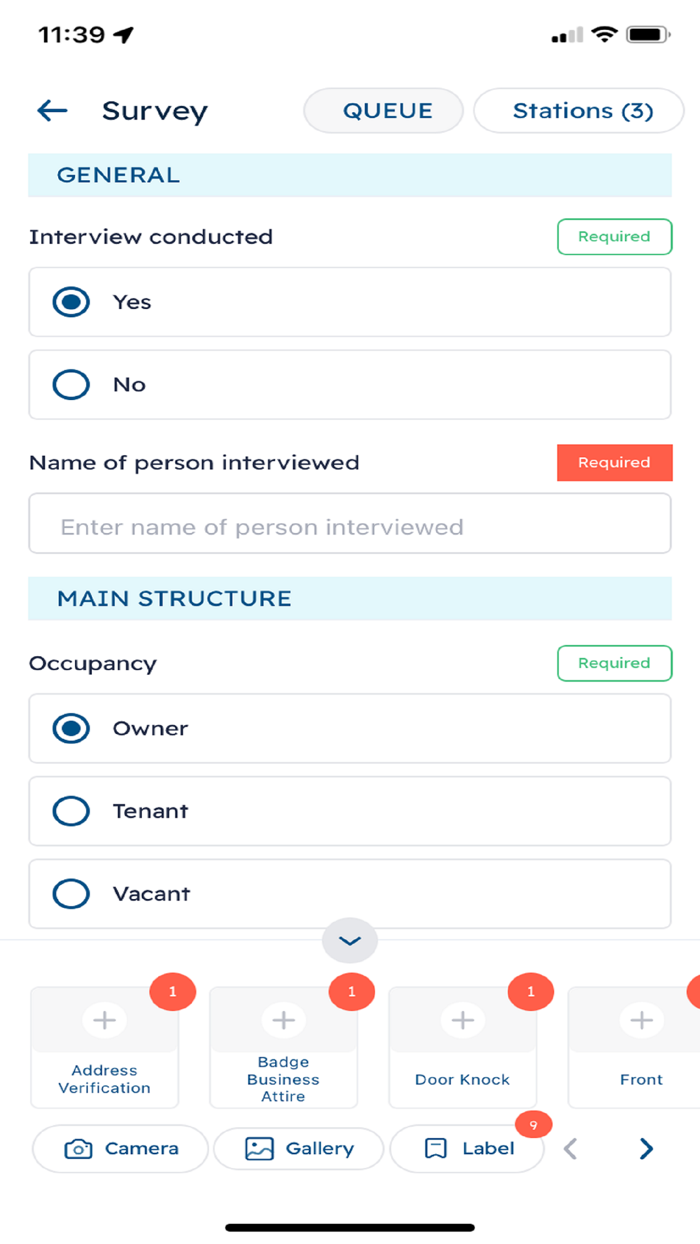Tap the back arrow next to Survey
This screenshot has height=1244, width=700.
click(x=52, y=111)
